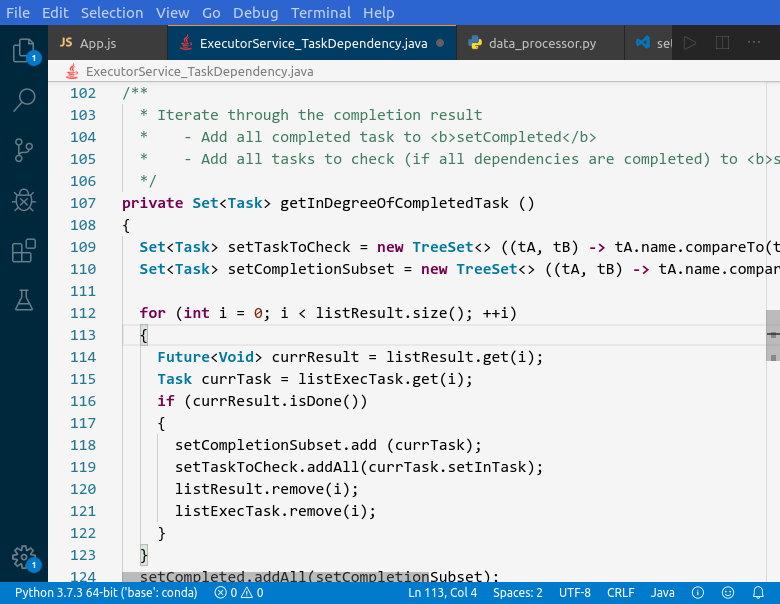Open the Test flask icon view
This screenshot has height=604, width=780.
click(24, 300)
